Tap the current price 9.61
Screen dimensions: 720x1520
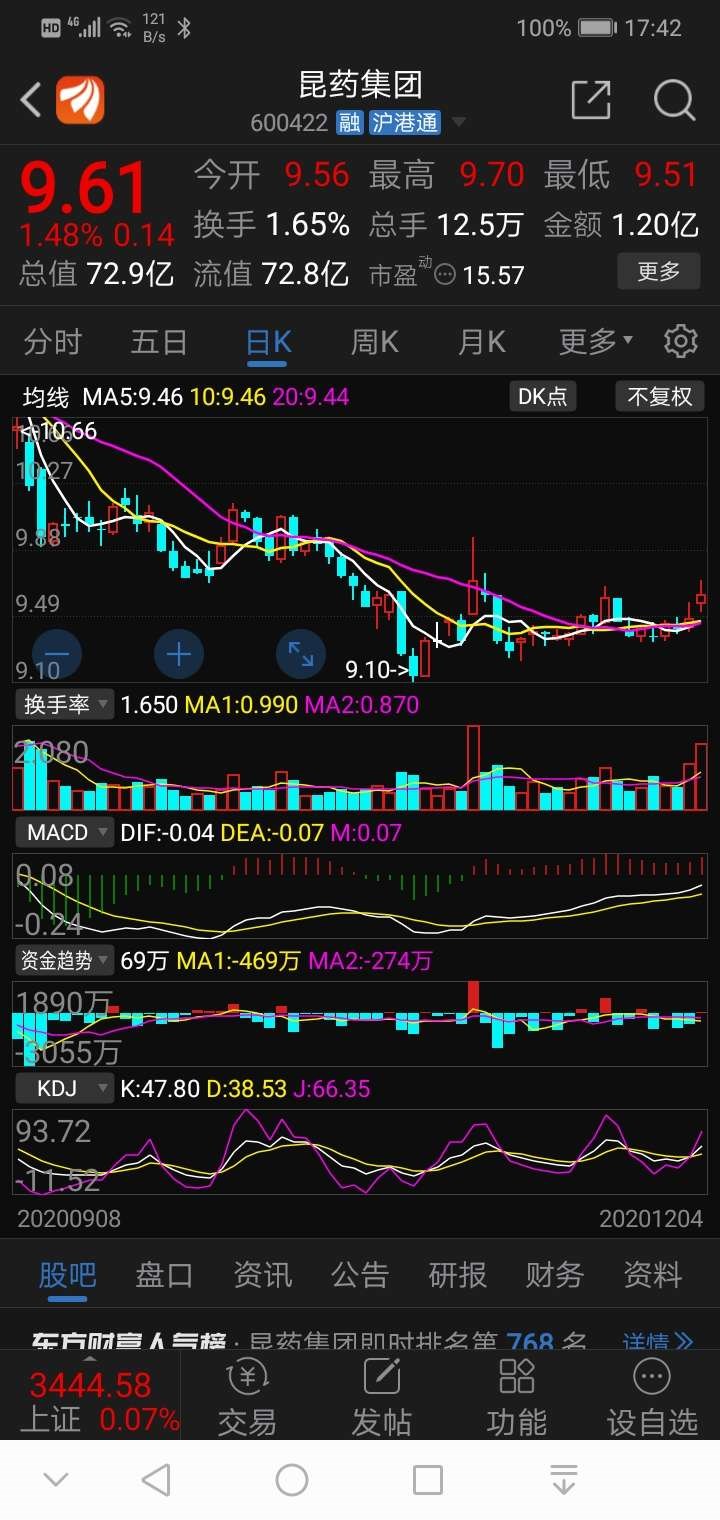[x=84, y=189]
